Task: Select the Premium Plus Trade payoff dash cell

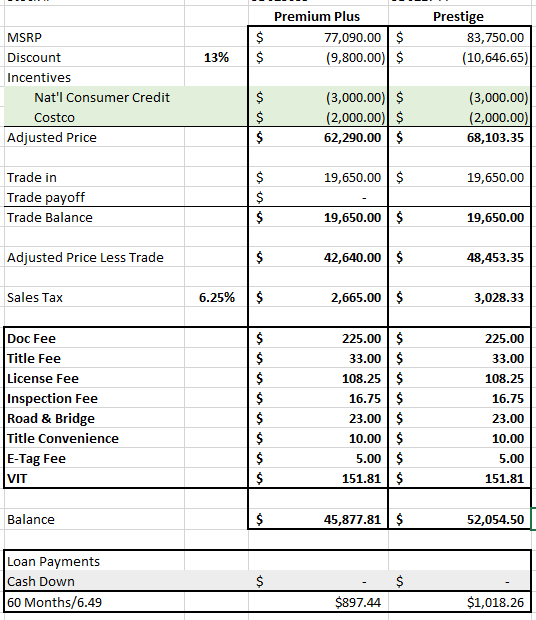Action: point(318,197)
